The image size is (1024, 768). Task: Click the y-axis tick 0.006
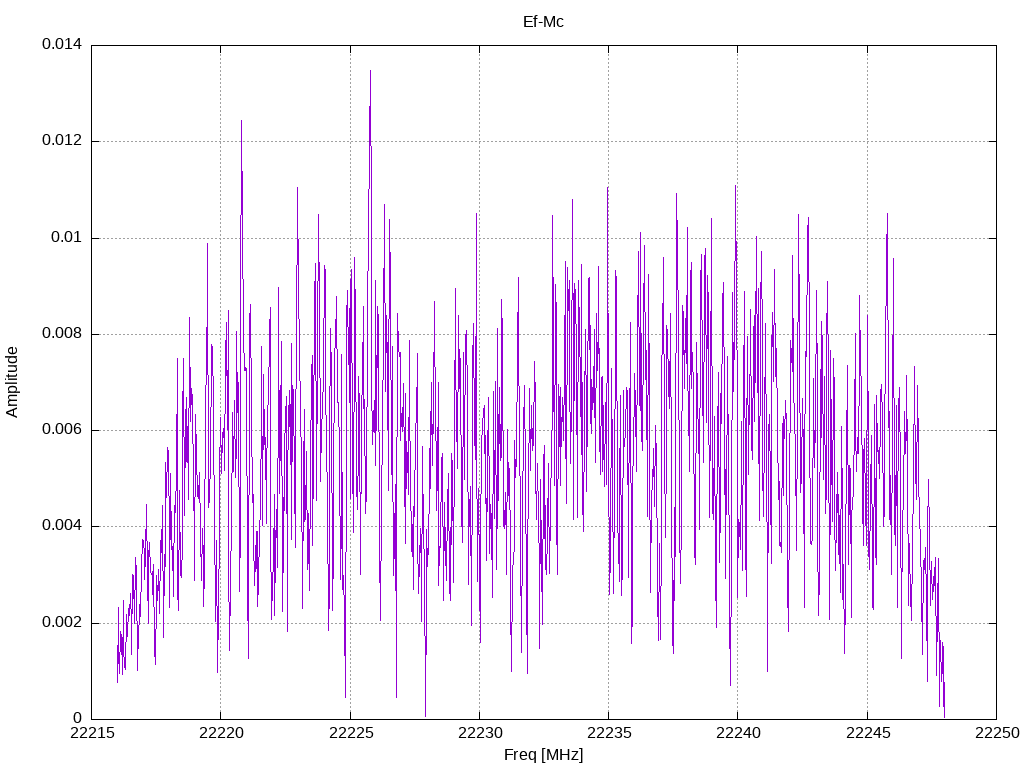tap(62, 430)
